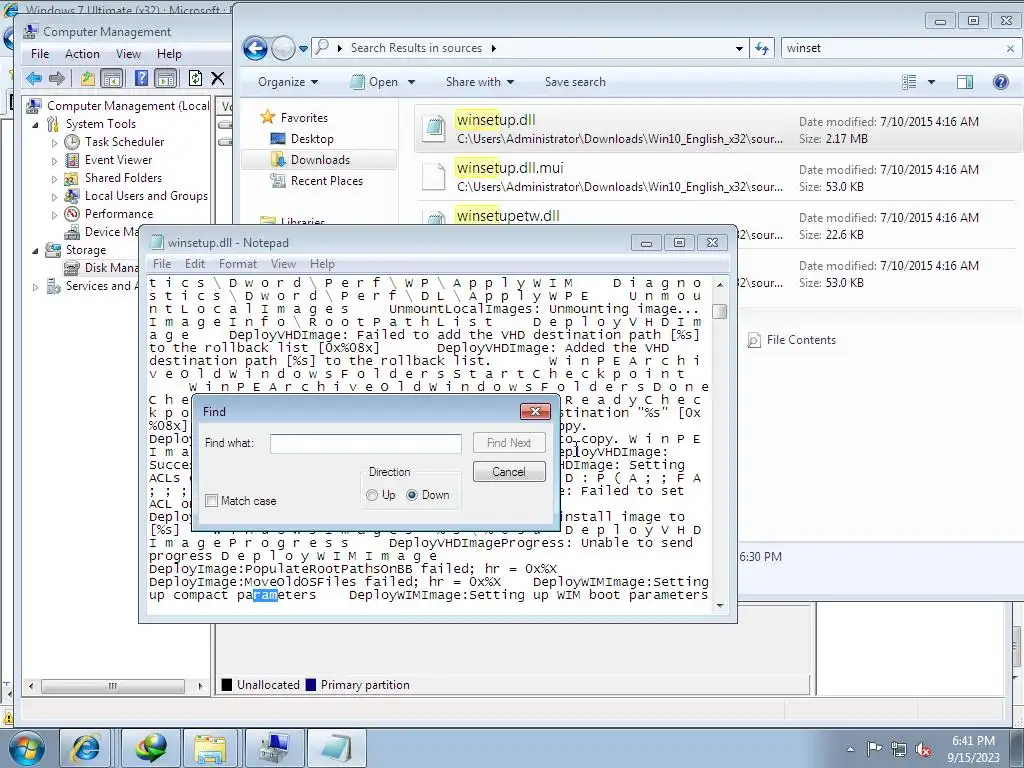
Task: Select the Up direction radio button
Action: click(x=372, y=495)
